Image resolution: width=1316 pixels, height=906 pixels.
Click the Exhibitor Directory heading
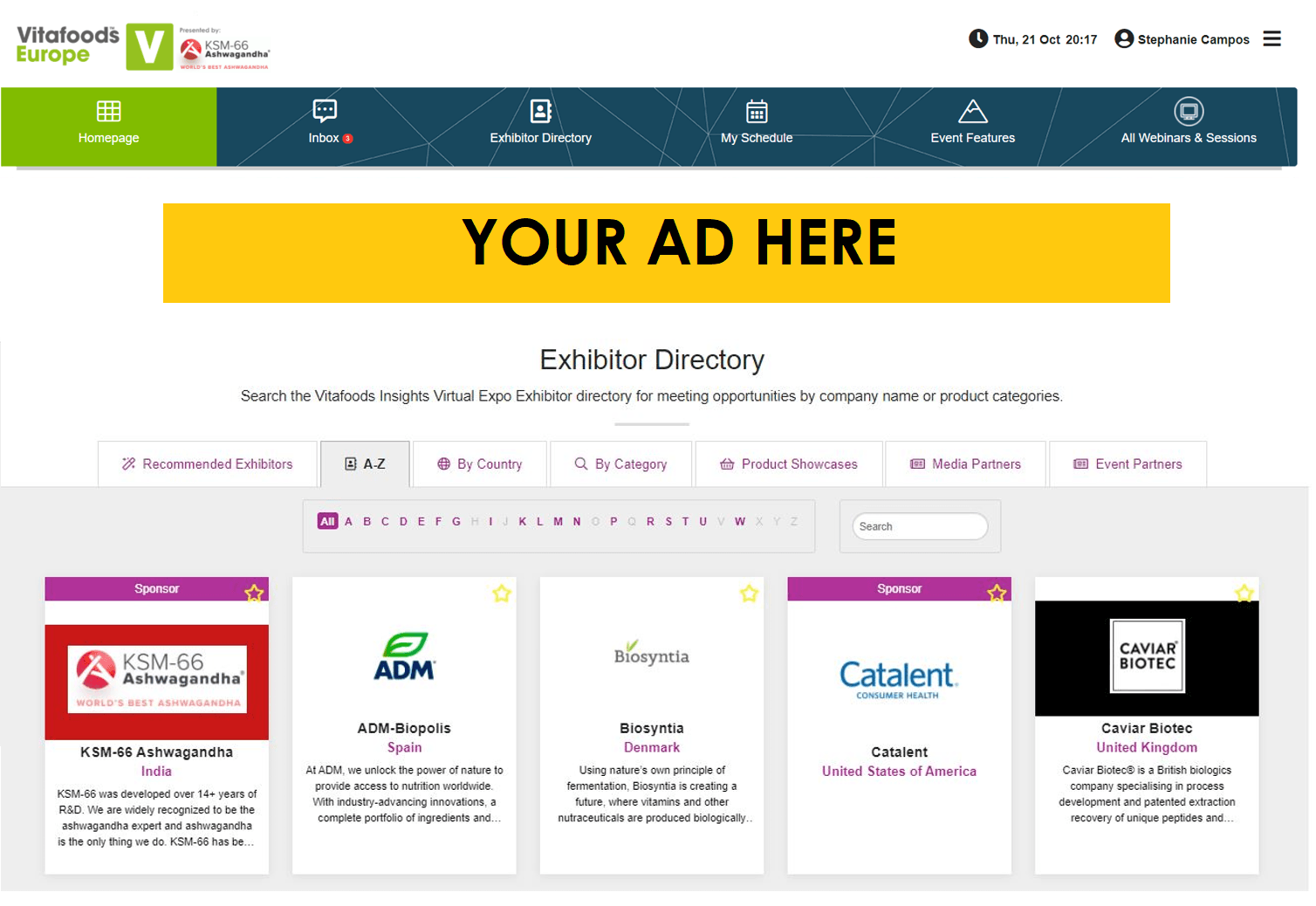(652, 360)
